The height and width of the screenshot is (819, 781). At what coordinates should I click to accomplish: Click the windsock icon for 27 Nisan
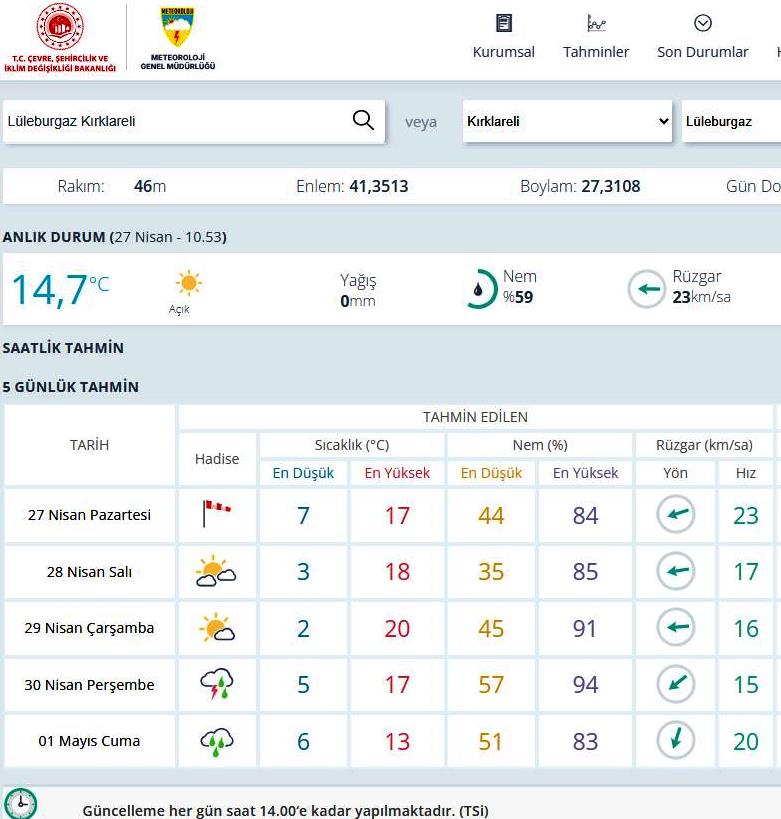click(216, 515)
